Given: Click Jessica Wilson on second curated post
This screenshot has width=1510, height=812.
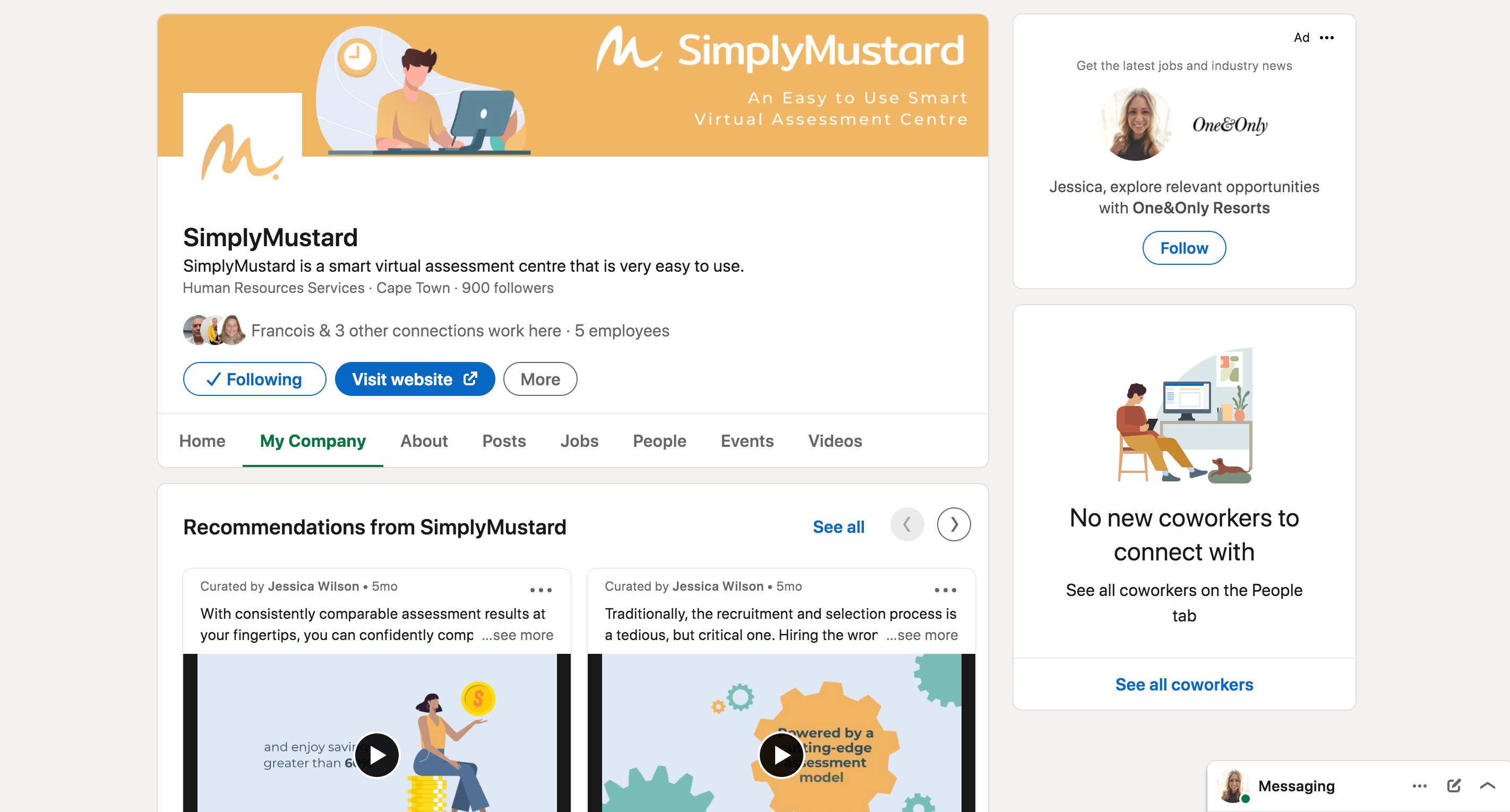Looking at the screenshot, I should pyautogui.click(x=717, y=586).
